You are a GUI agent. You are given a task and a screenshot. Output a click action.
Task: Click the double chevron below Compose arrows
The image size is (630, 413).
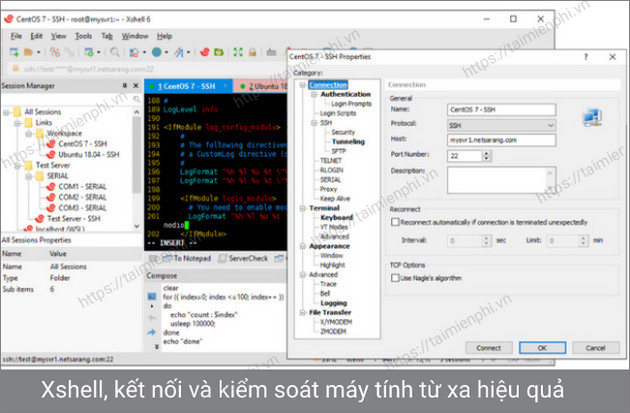click(156, 346)
